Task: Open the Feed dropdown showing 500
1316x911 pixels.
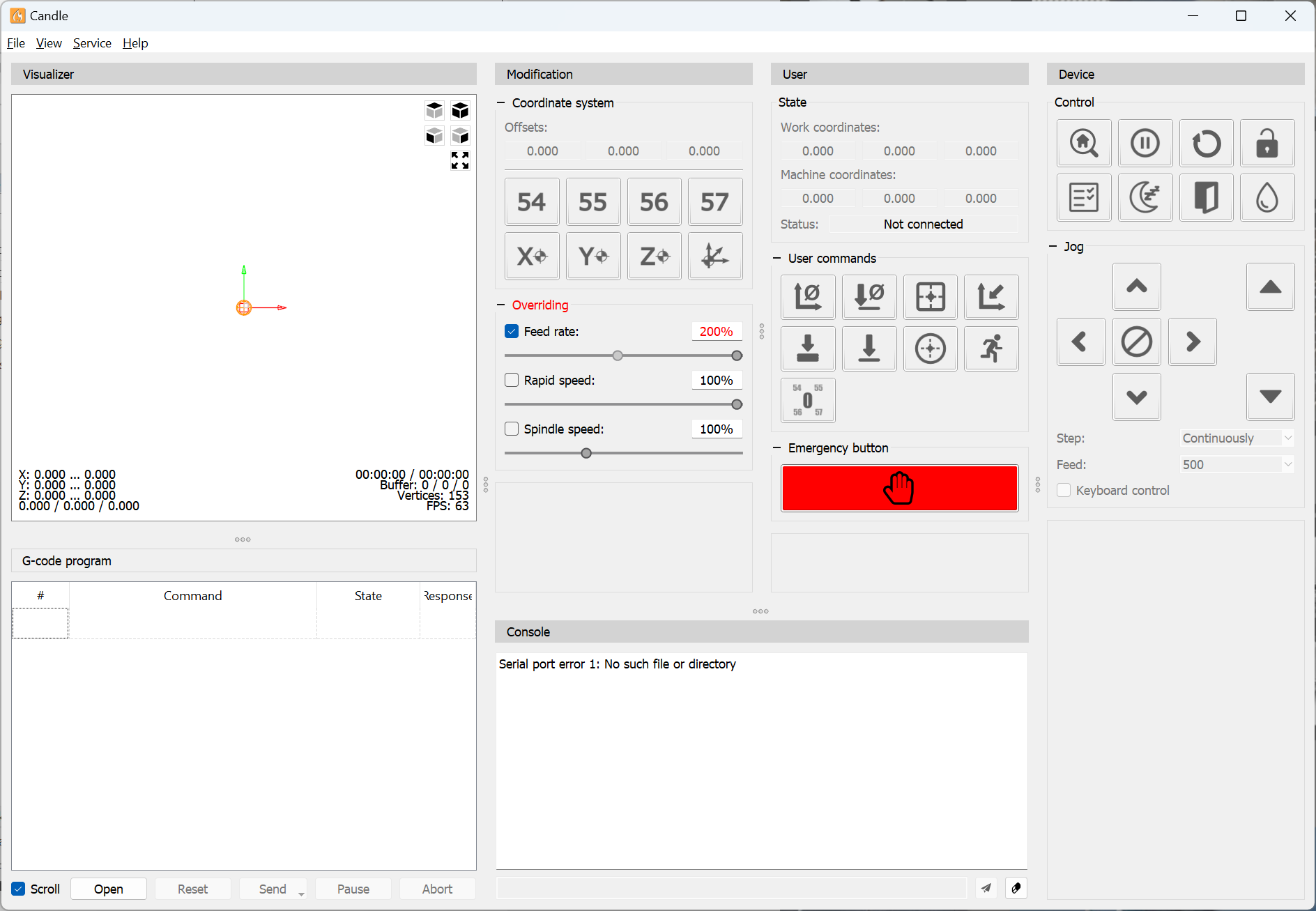Action: (1237, 465)
